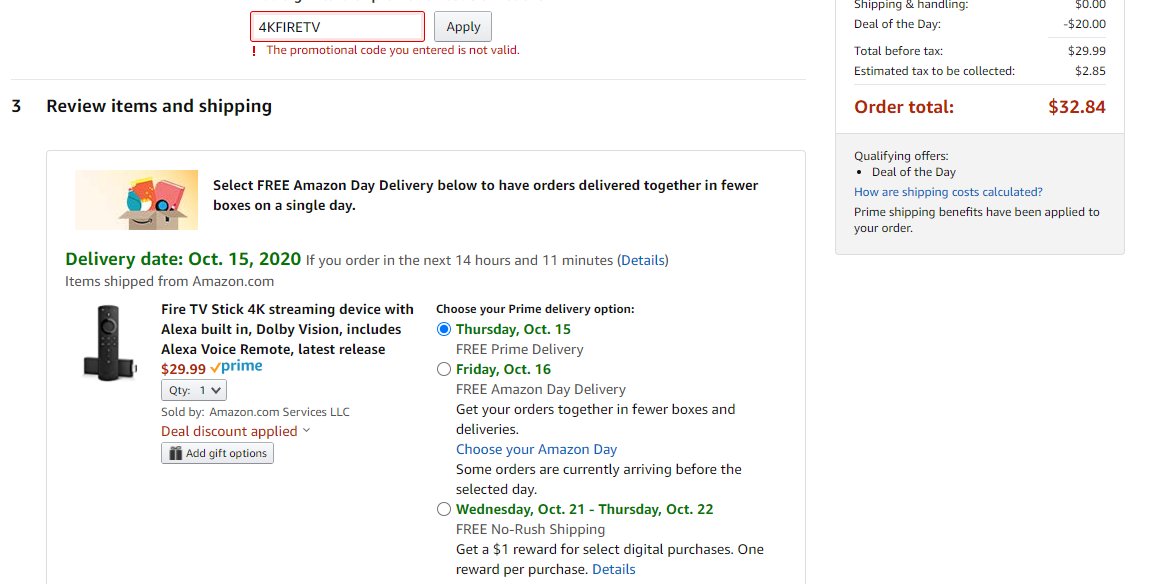Click the chevron beside Deal discount applied

(x=307, y=431)
